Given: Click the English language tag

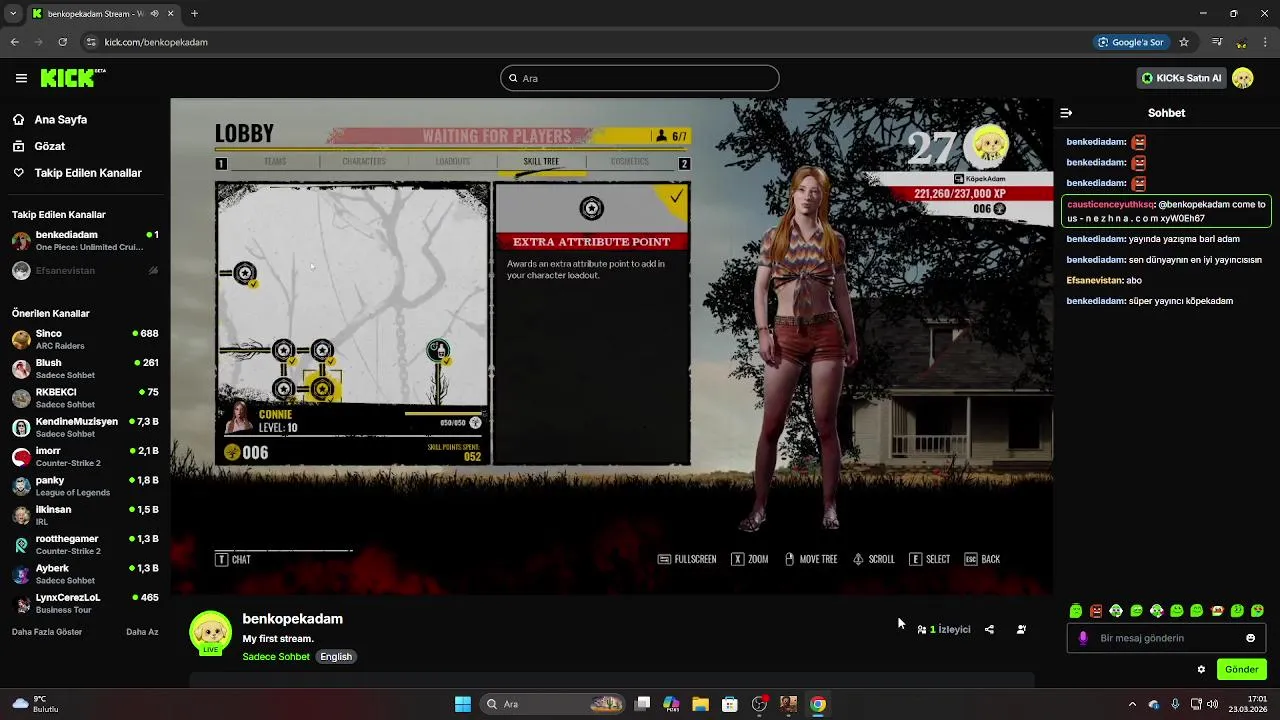Looking at the screenshot, I should (x=336, y=657).
